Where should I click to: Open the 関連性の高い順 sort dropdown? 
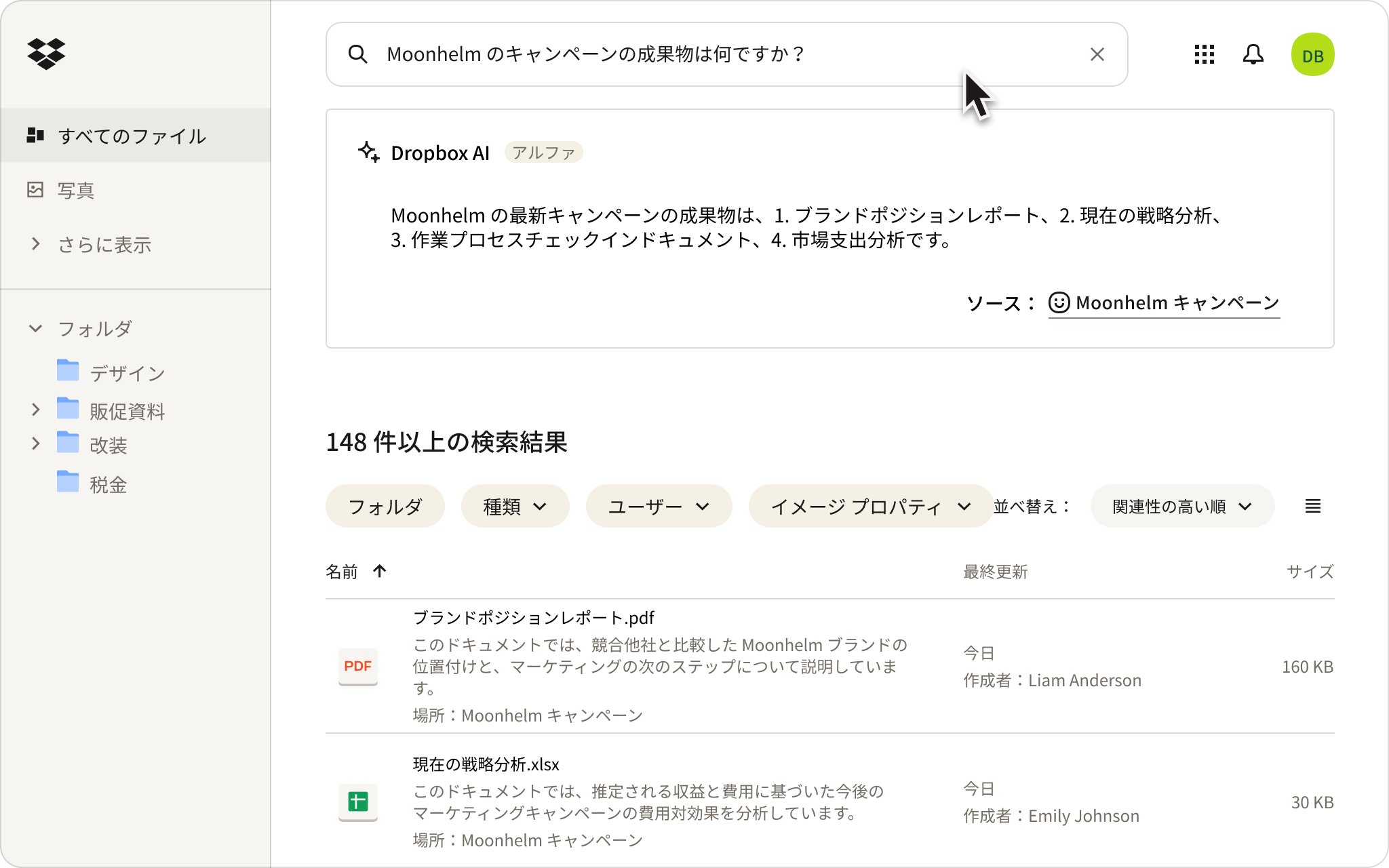click(1182, 506)
